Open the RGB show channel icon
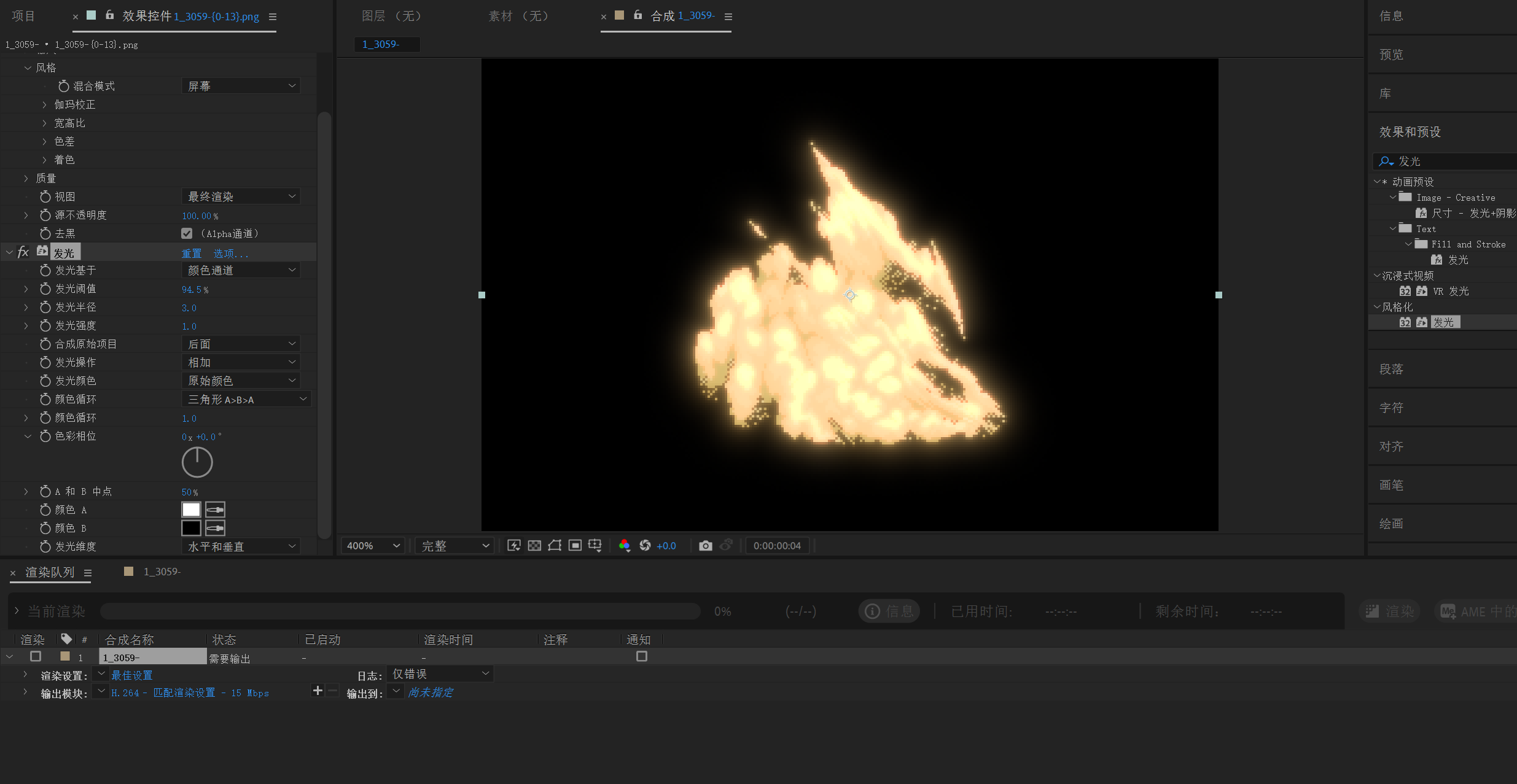 [x=625, y=545]
